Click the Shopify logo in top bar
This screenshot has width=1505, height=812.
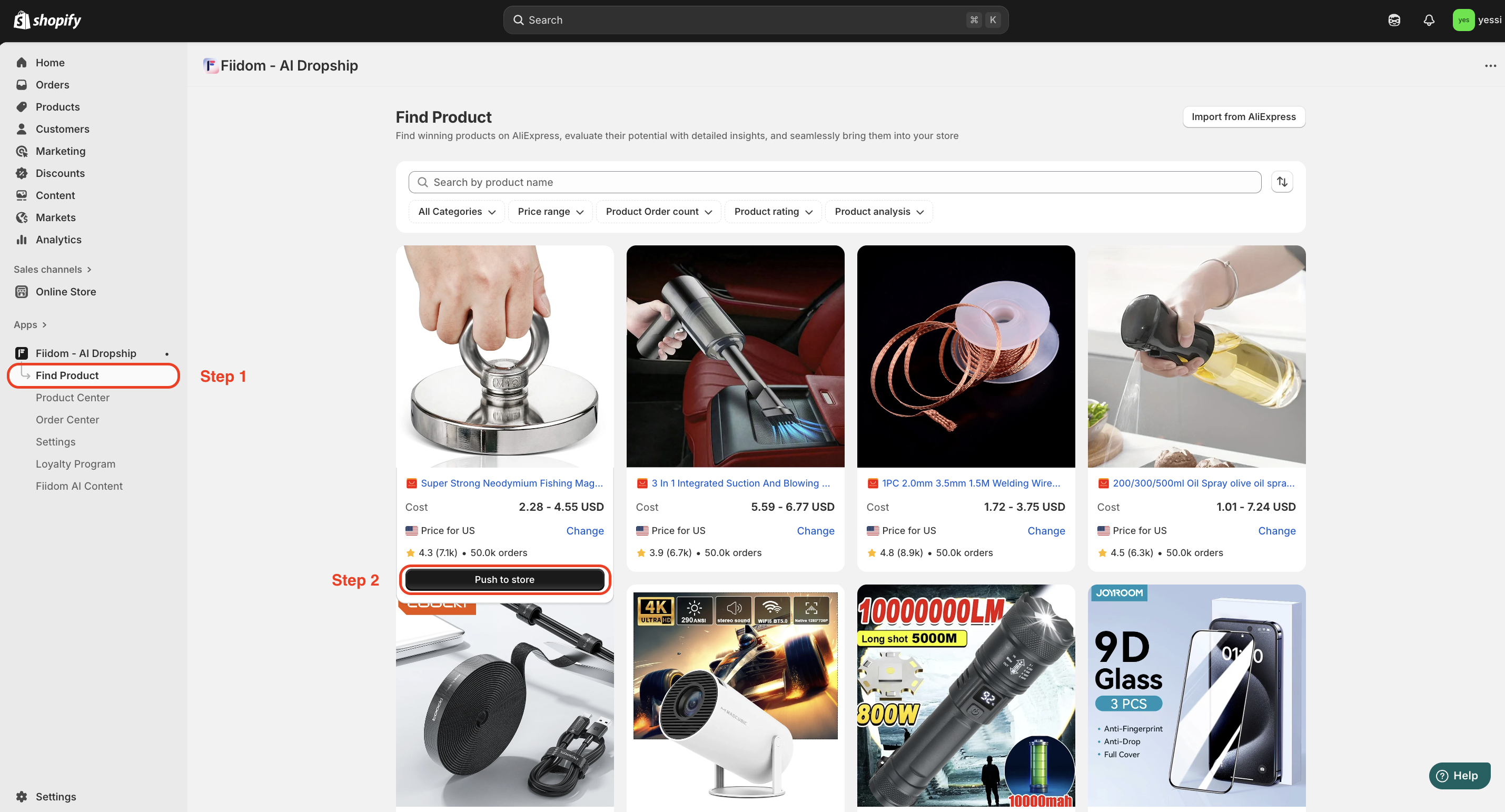click(47, 20)
